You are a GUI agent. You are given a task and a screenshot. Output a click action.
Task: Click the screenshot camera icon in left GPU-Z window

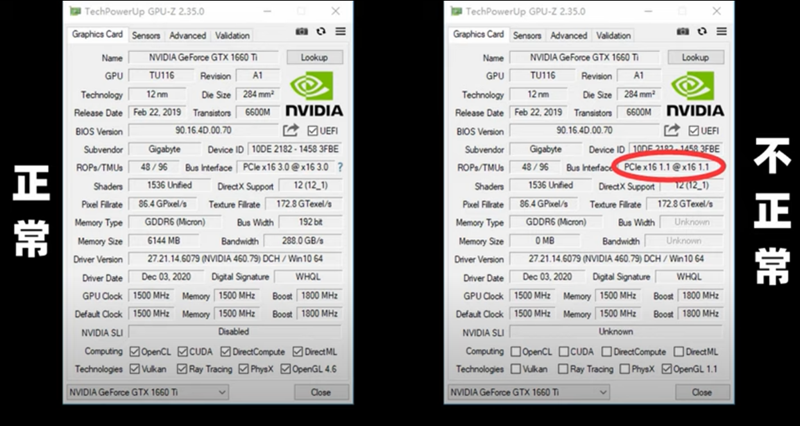point(302,32)
